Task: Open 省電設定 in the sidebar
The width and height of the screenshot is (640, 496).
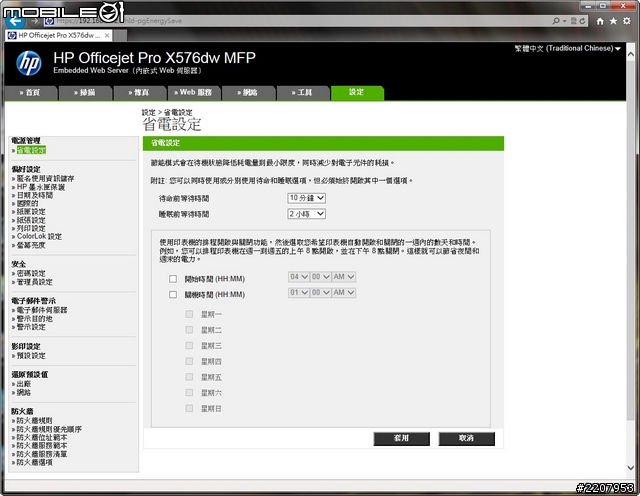Action: coord(31,150)
